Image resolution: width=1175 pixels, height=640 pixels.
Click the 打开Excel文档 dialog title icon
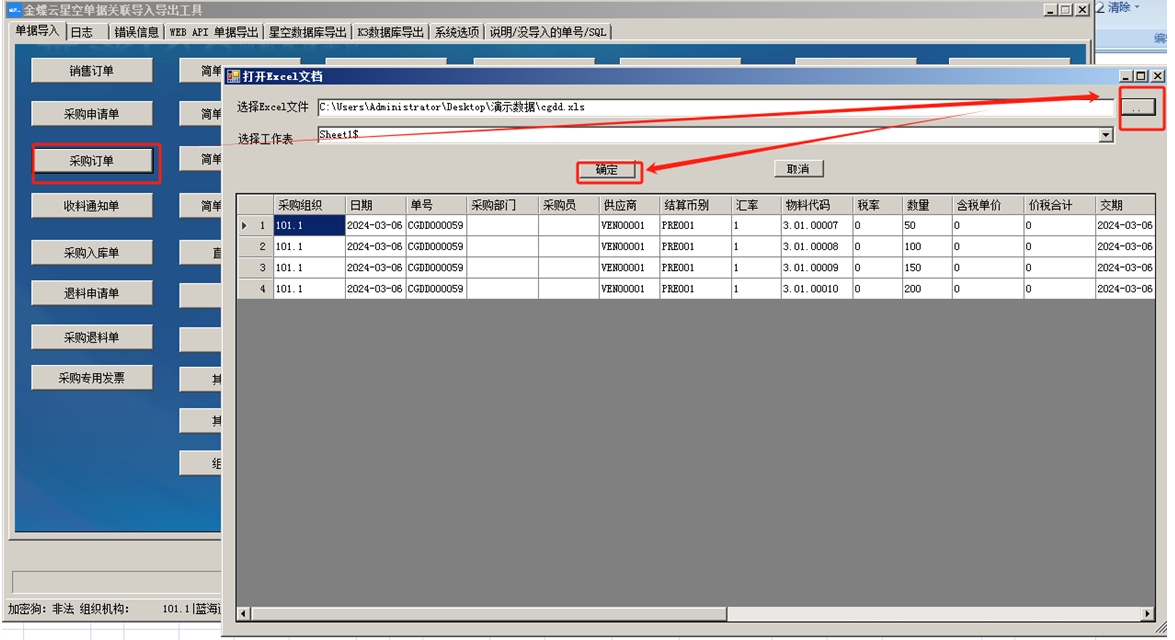pos(233,76)
